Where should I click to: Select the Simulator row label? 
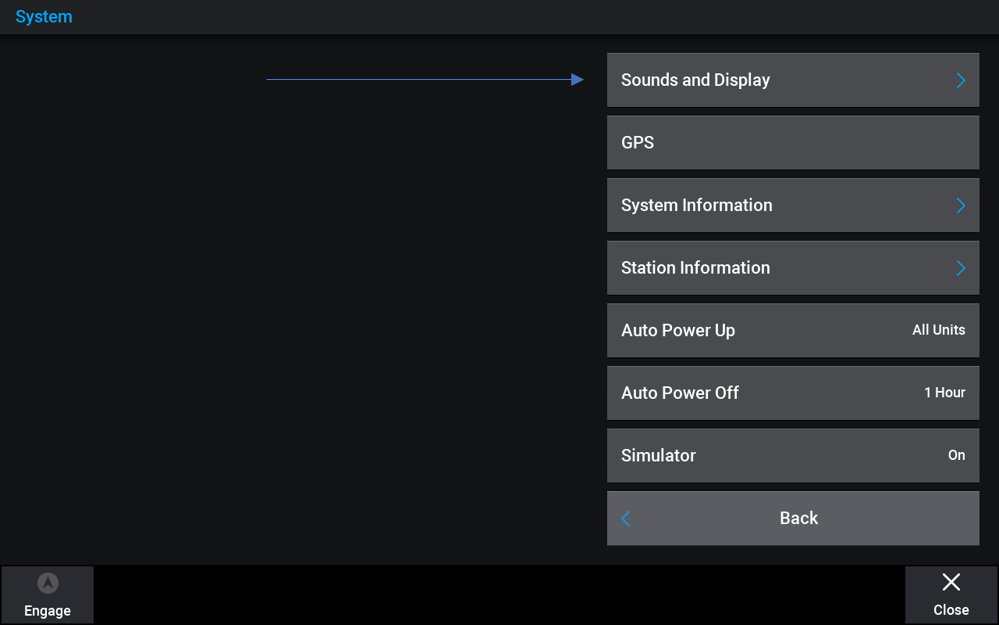pos(658,456)
